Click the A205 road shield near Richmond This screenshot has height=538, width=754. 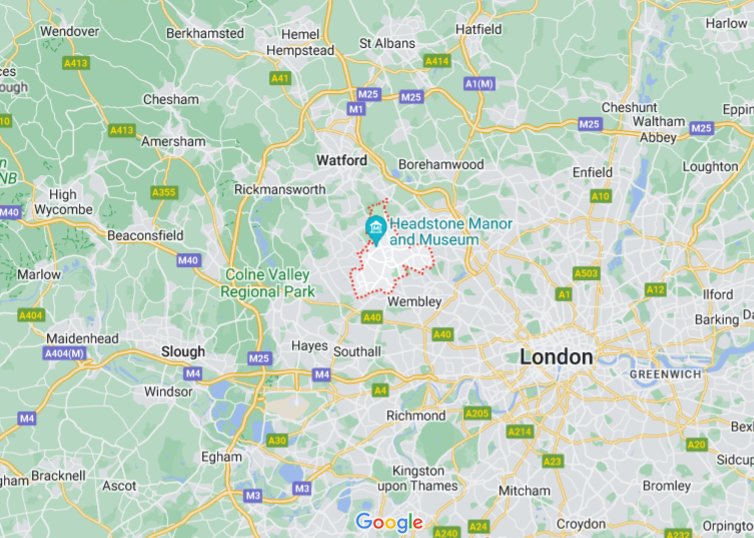click(477, 413)
